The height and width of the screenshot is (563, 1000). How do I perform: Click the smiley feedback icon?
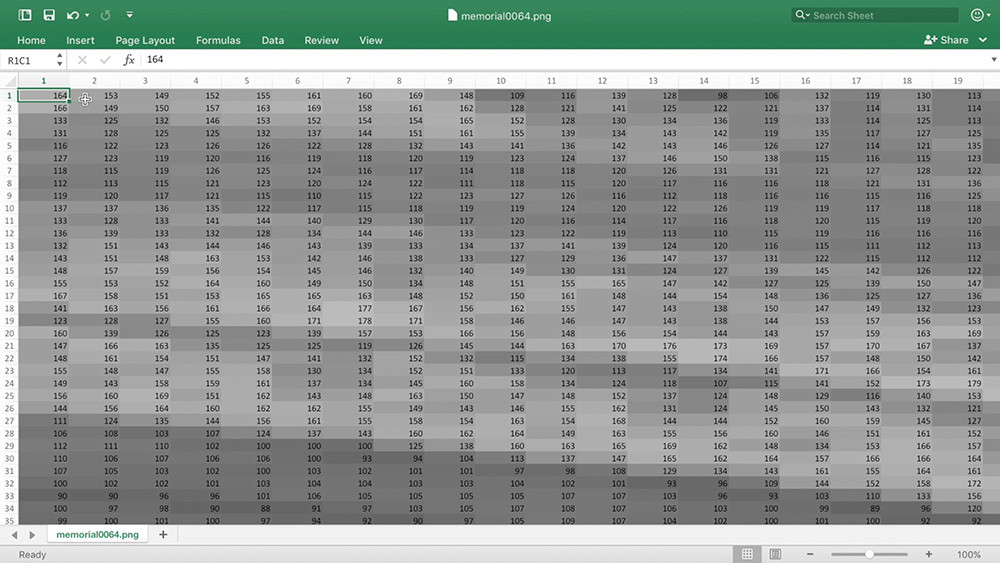[x=977, y=15]
